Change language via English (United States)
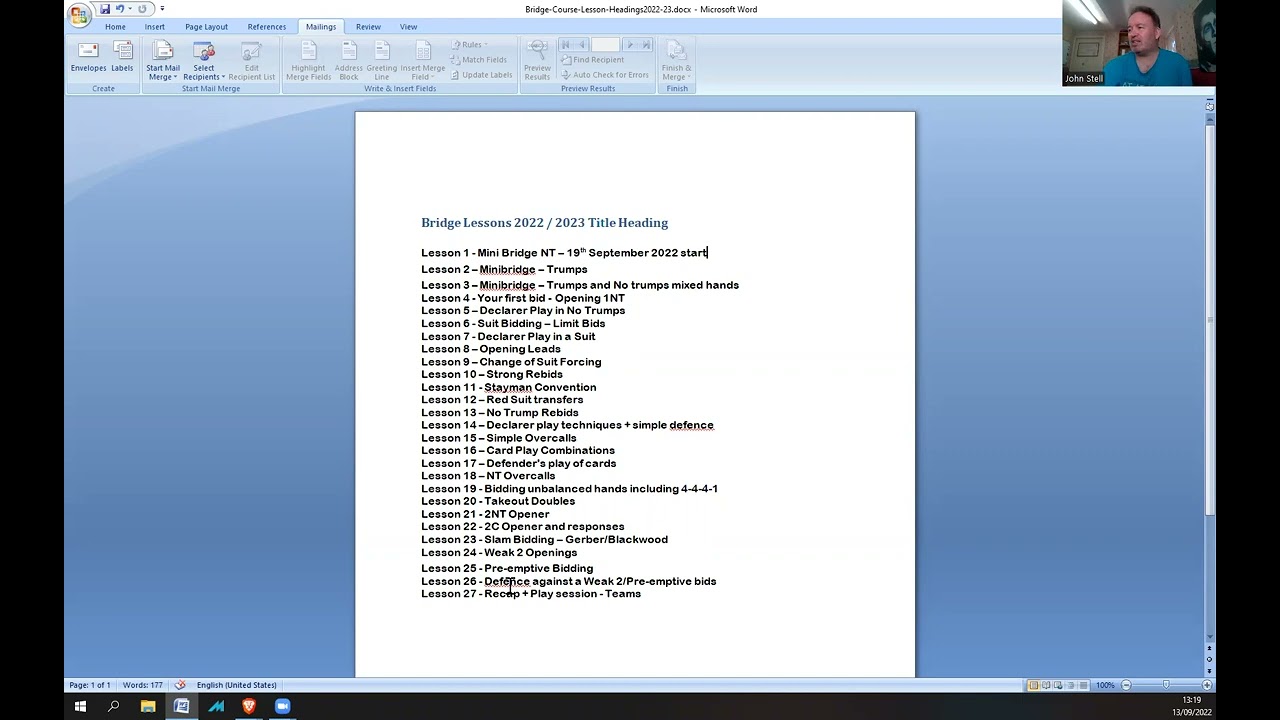The width and height of the screenshot is (1280, 720). [x=236, y=685]
